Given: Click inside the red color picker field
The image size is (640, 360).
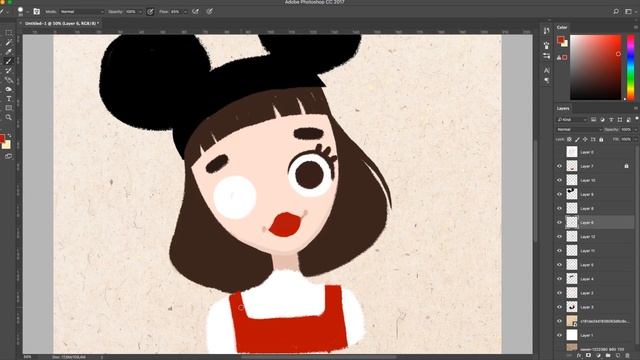Looking at the screenshot, I should (x=596, y=67).
